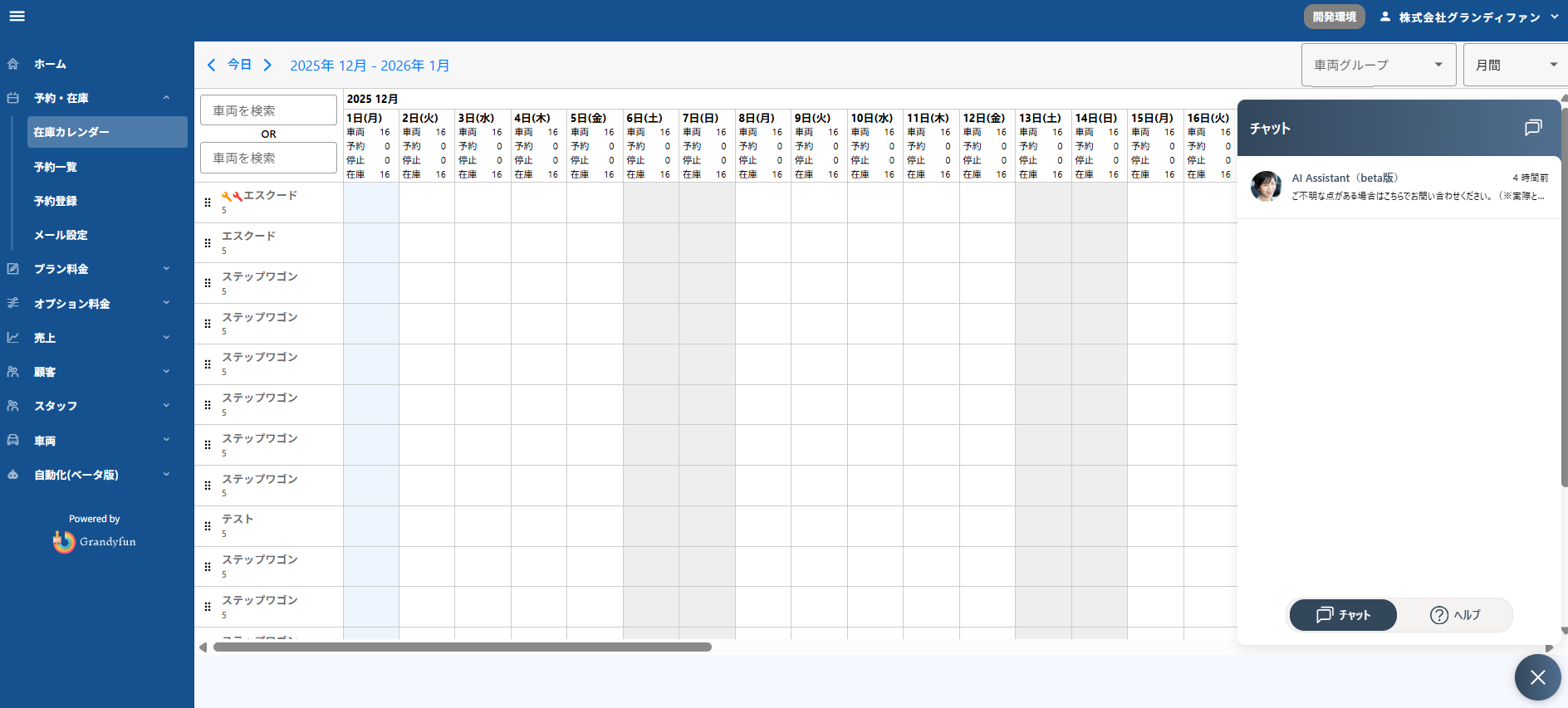This screenshot has height=708, width=1568.
Task: Click the new chat icon in chat header
Action: [x=1532, y=128]
